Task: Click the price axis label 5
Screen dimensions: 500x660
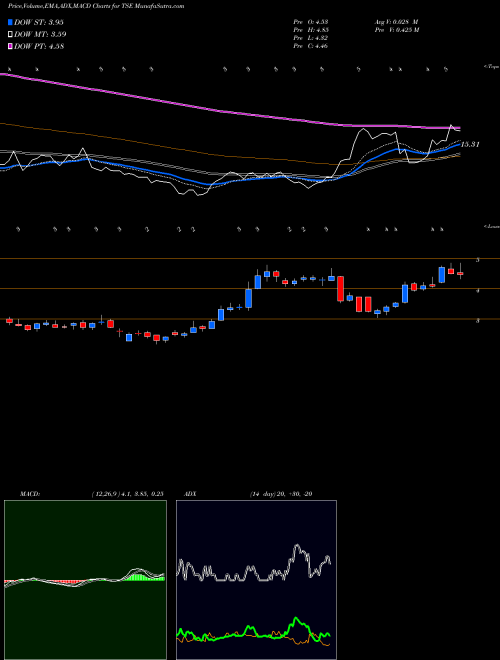Action: pos(478,261)
